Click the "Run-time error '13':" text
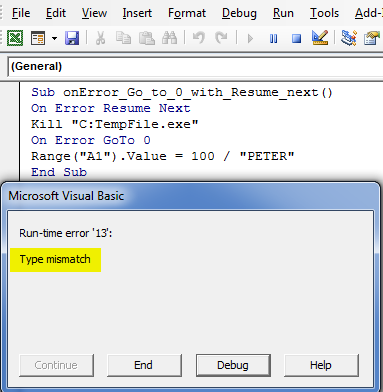The width and height of the screenshot is (383, 392). click(66, 233)
